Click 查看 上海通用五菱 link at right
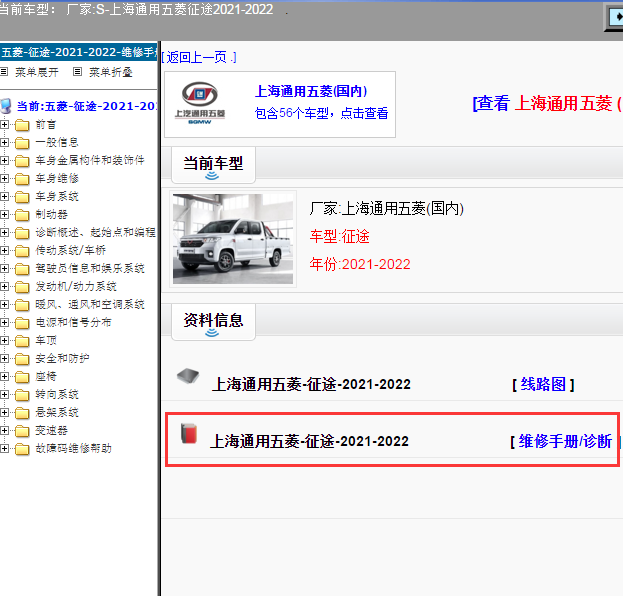Viewport: 623px width, 596px height. pos(547,104)
